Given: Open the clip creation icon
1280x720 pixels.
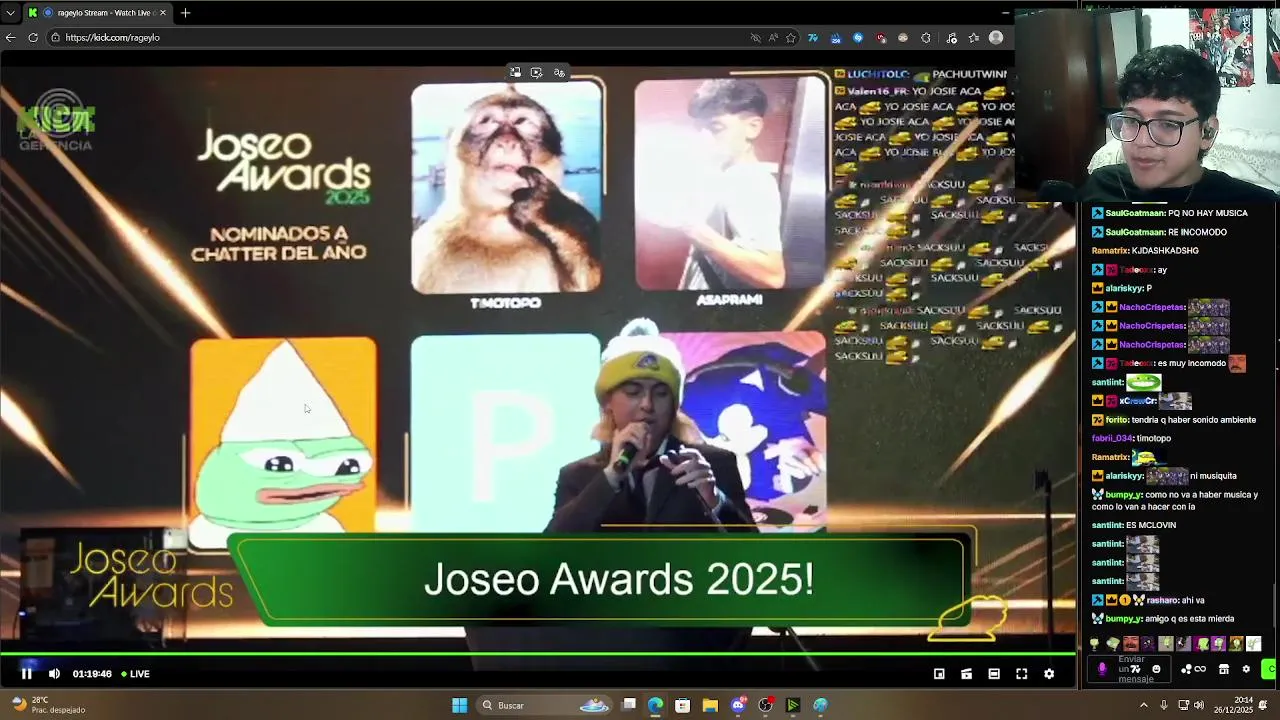Looking at the screenshot, I should [x=966, y=674].
